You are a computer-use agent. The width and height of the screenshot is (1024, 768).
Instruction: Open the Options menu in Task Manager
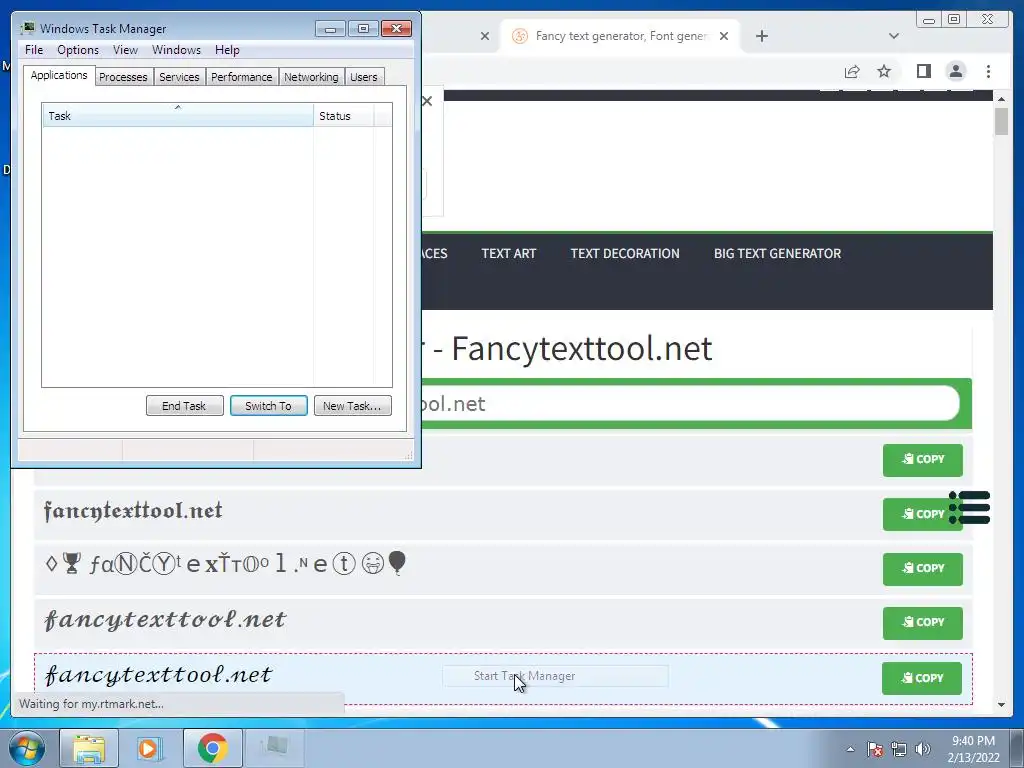click(x=78, y=50)
